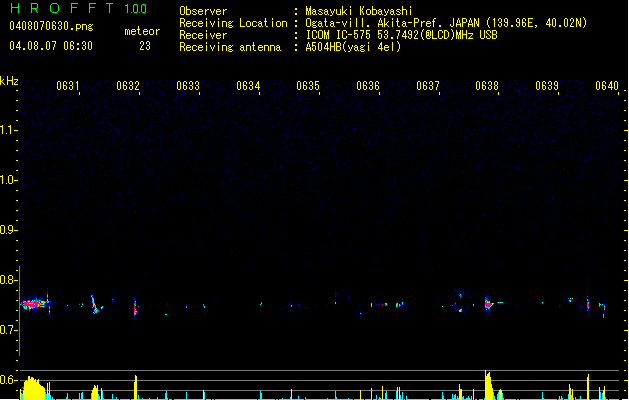Click the Receiving Location label
The height and width of the screenshot is (400, 629).
pos(233,23)
